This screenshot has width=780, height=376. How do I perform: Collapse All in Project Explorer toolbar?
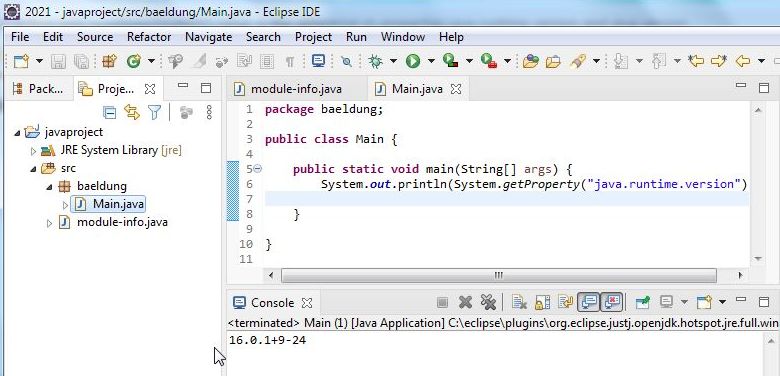[109, 112]
